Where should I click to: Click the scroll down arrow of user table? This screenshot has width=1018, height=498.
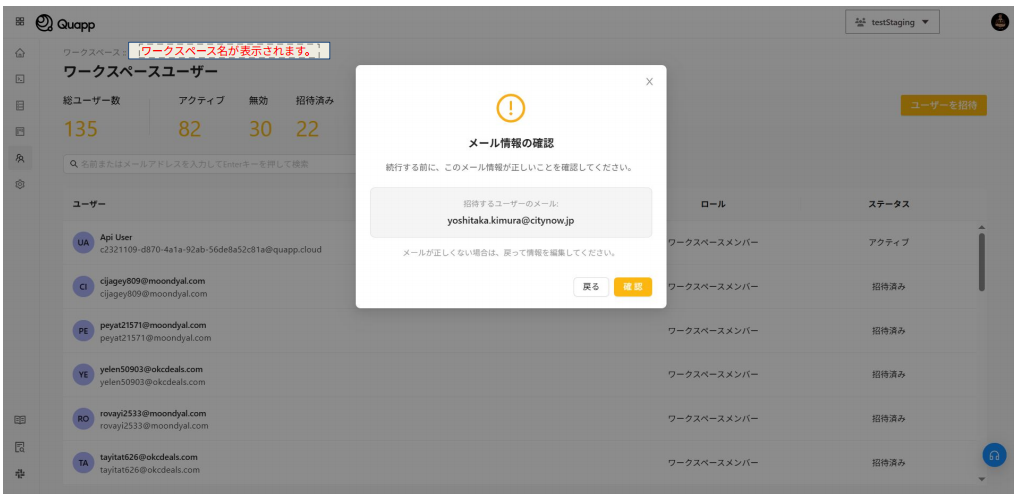(981, 479)
